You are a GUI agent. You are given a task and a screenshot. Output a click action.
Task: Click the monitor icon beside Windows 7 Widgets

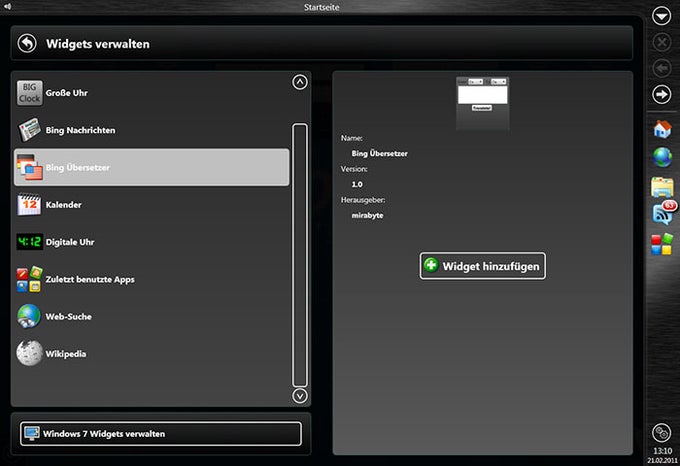pos(32,433)
